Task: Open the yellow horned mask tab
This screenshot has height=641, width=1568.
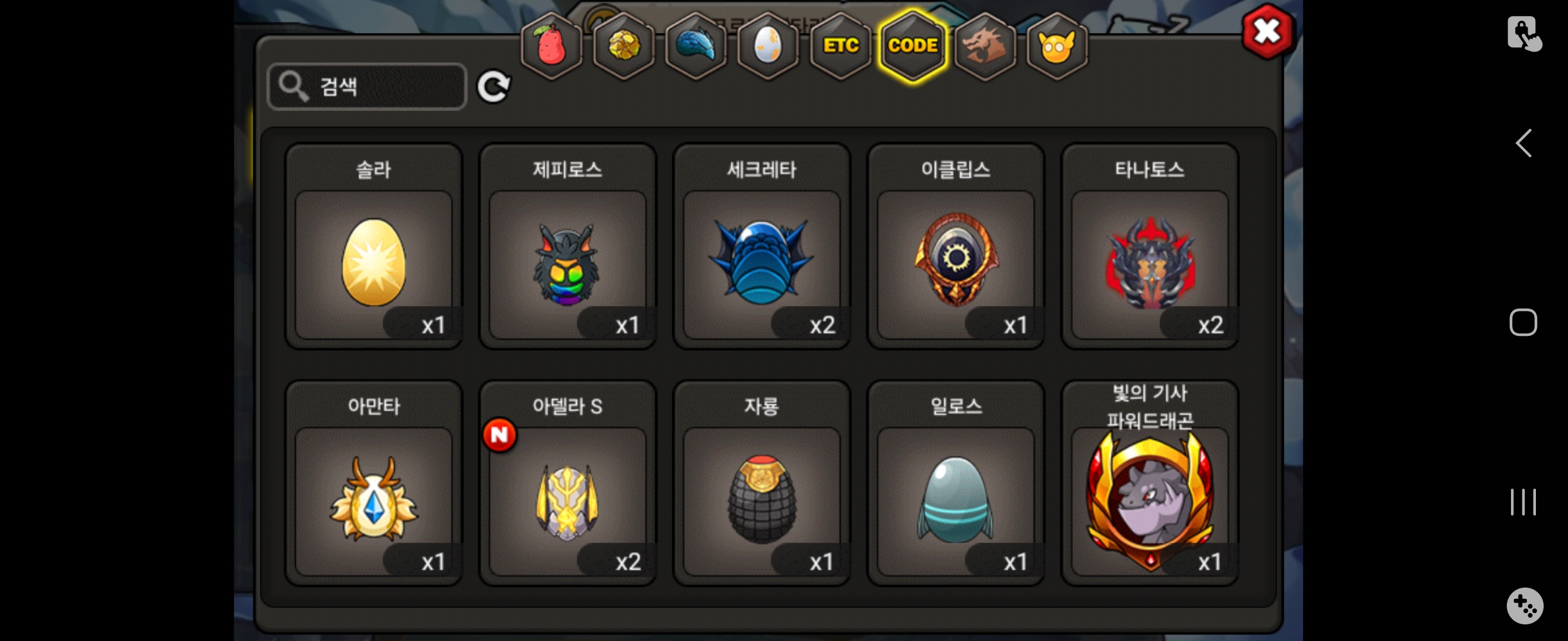Action: point(1057,46)
